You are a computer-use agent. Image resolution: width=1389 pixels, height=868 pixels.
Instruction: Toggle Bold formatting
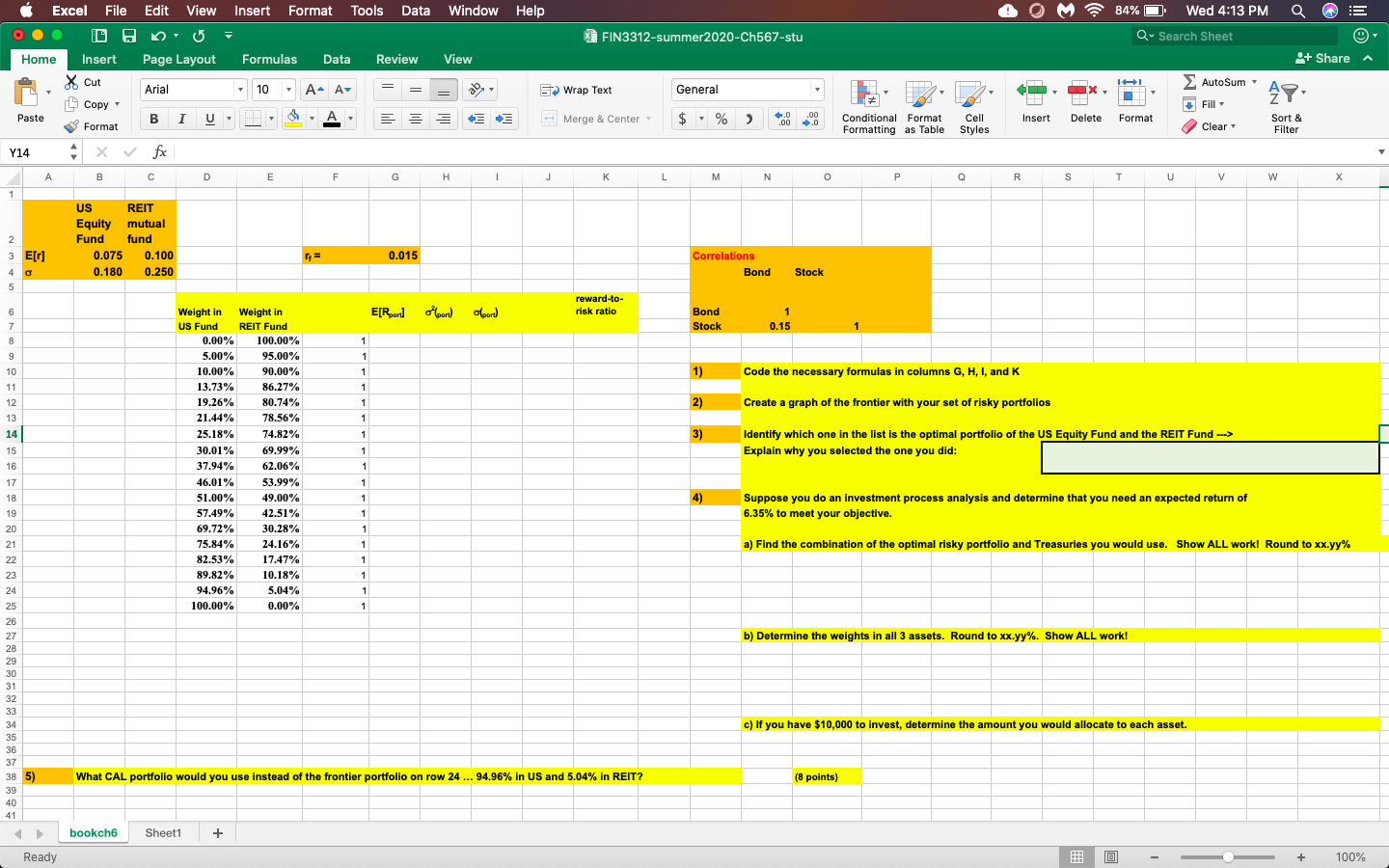click(153, 119)
